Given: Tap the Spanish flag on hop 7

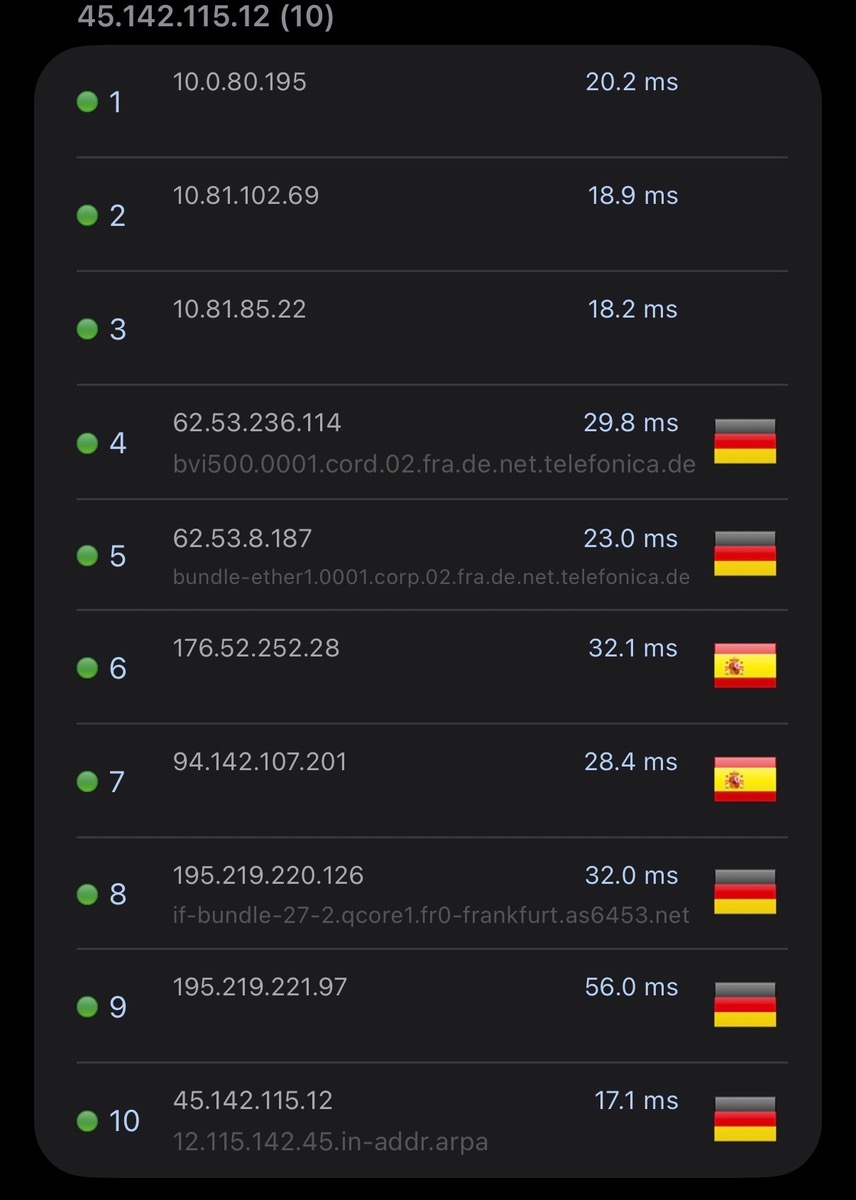Looking at the screenshot, I should click(745, 779).
